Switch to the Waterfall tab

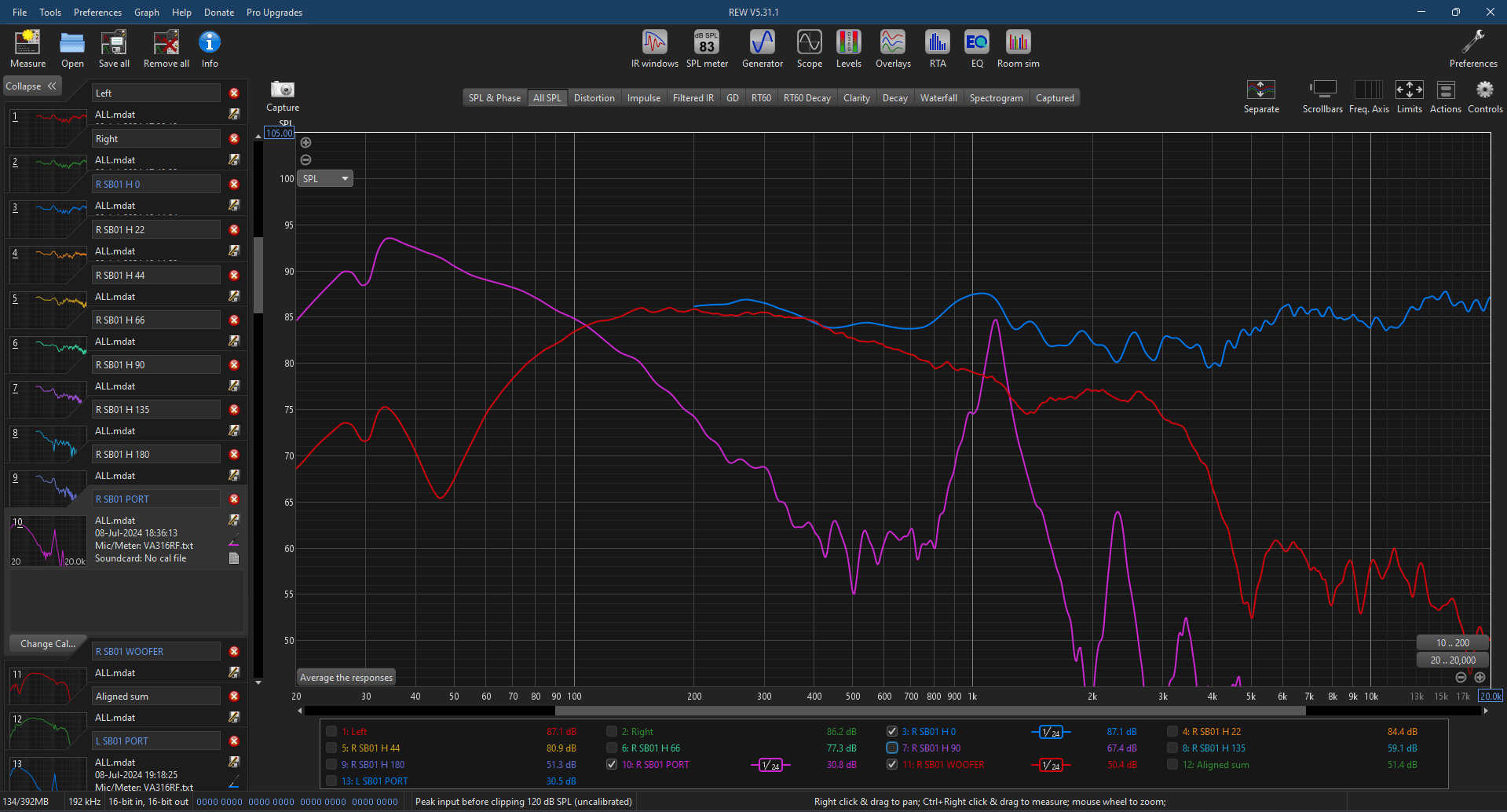[938, 98]
